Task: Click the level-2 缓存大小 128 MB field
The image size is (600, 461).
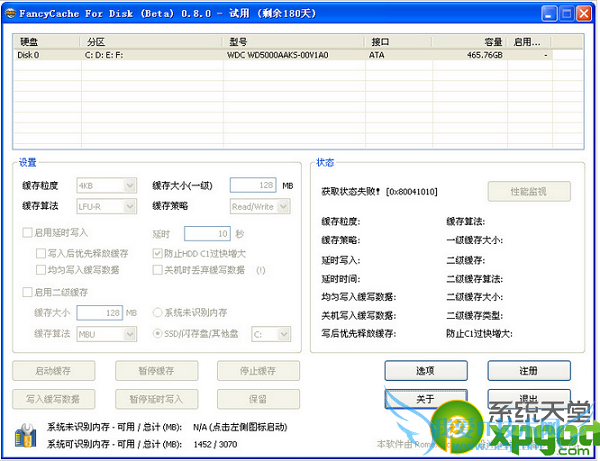Action: (99, 313)
